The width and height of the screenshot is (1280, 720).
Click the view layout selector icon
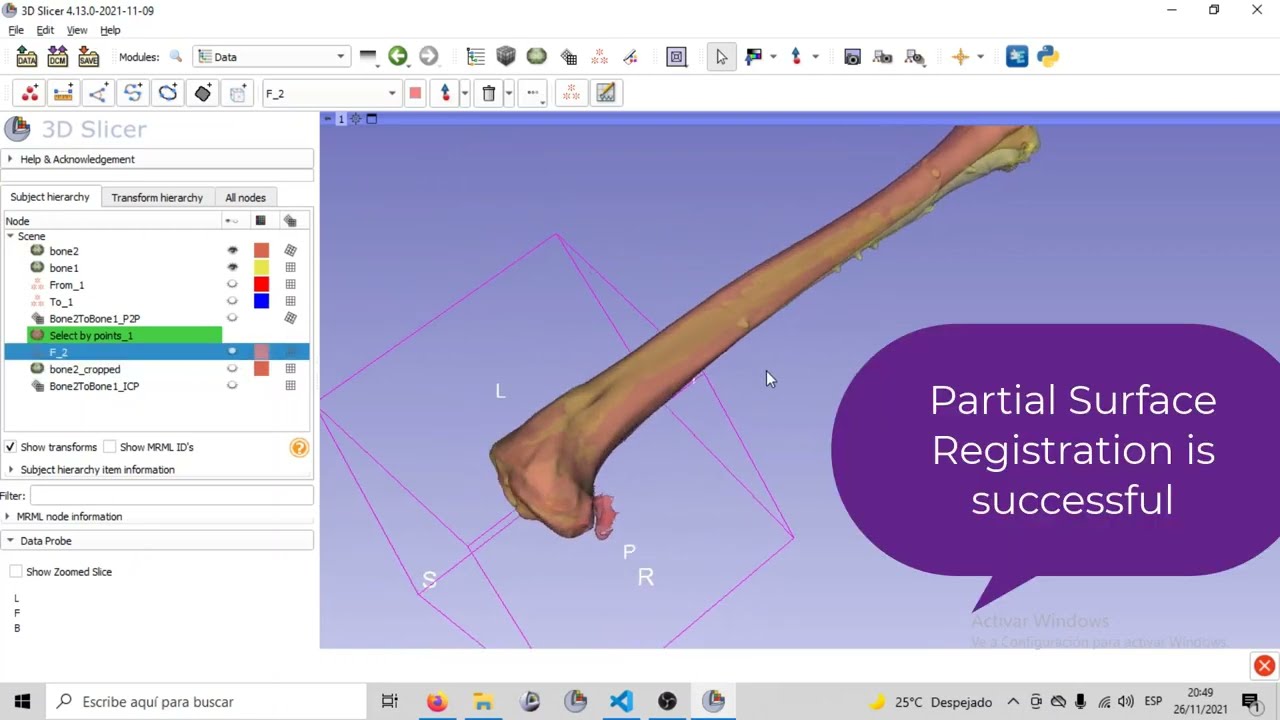tap(677, 57)
